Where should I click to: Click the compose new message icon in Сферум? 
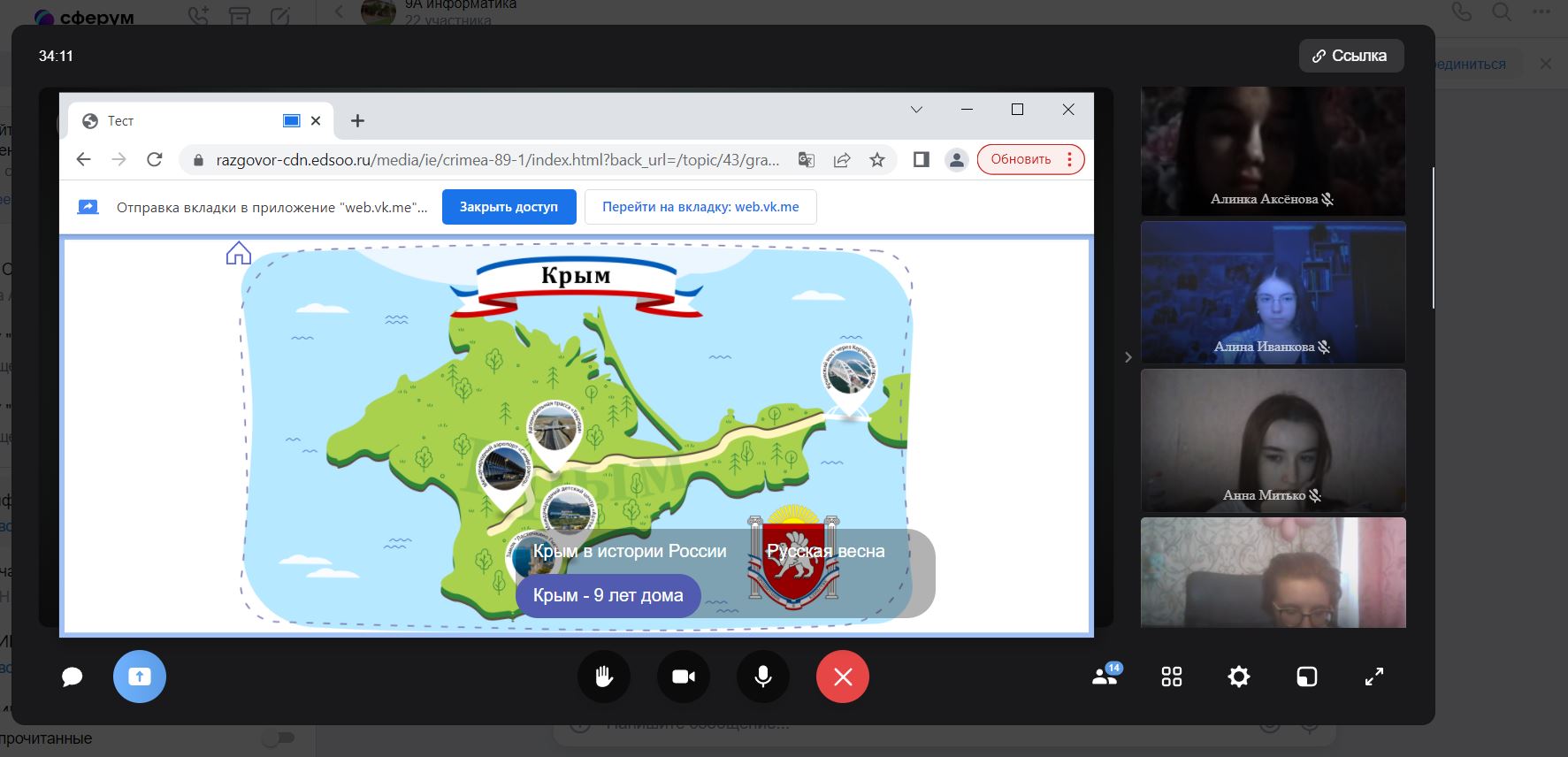point(280,16)
